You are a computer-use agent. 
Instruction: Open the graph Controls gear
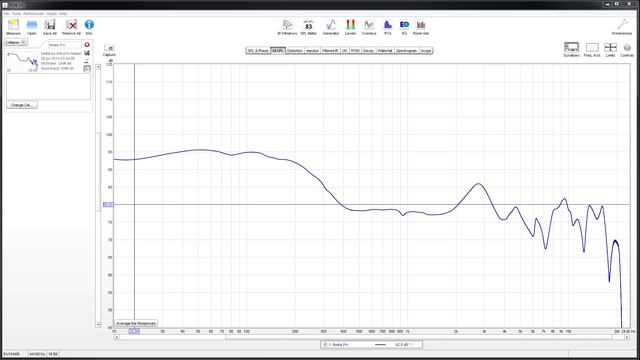627,47
